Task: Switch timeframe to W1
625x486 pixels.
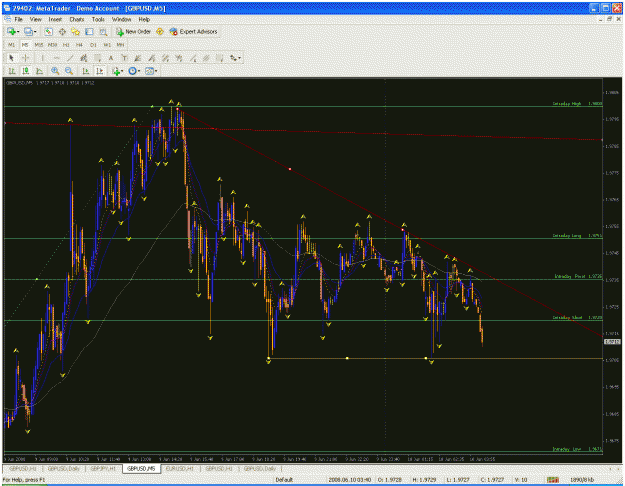Action: coord(107,45)
